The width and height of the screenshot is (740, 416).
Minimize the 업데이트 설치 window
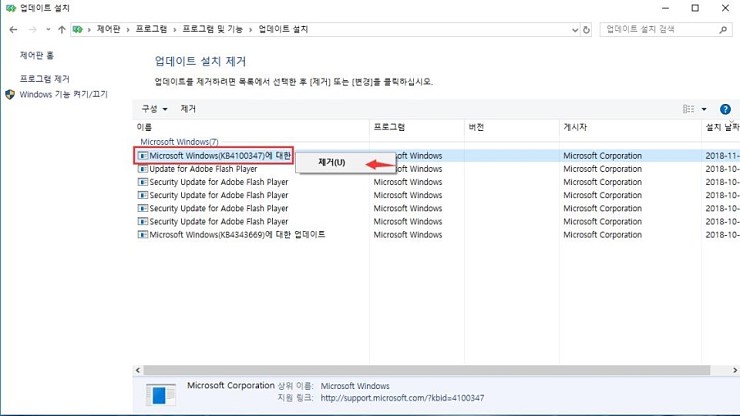pyautogui.click(x=665, y=8)
